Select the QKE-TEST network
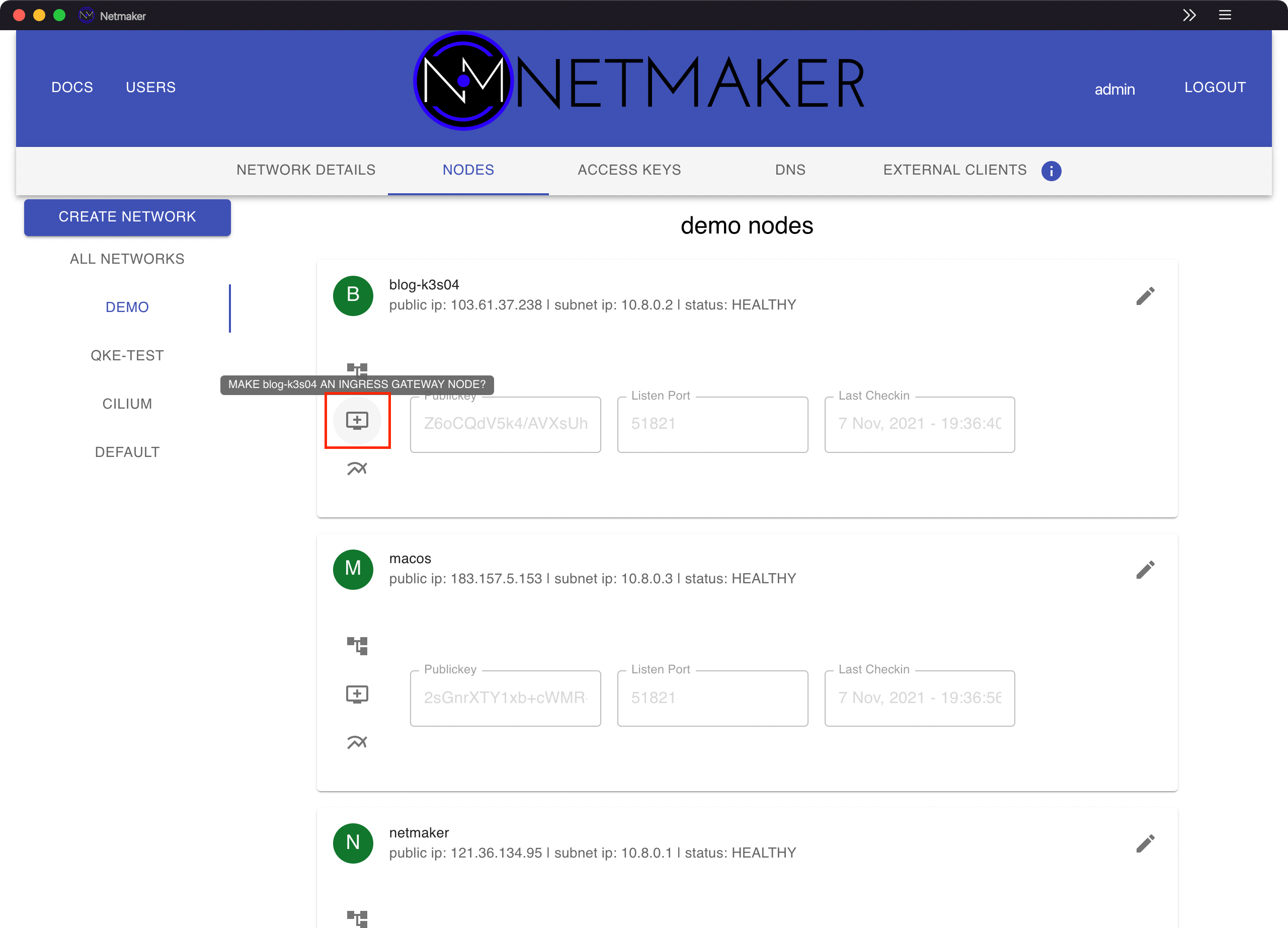 [127, 355]
